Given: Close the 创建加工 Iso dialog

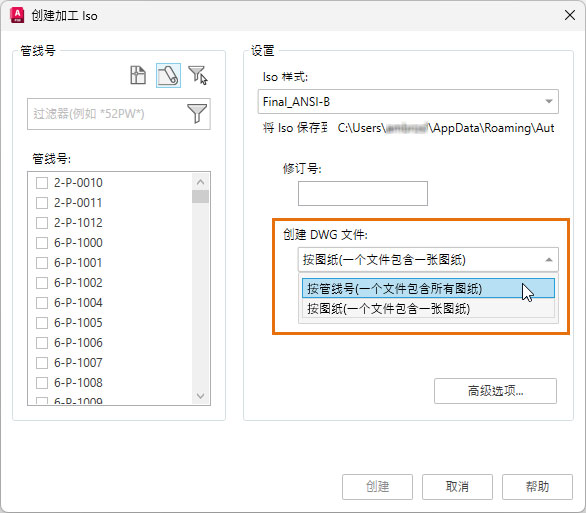Looking at the screenshot, I should [x=570, y=15].
